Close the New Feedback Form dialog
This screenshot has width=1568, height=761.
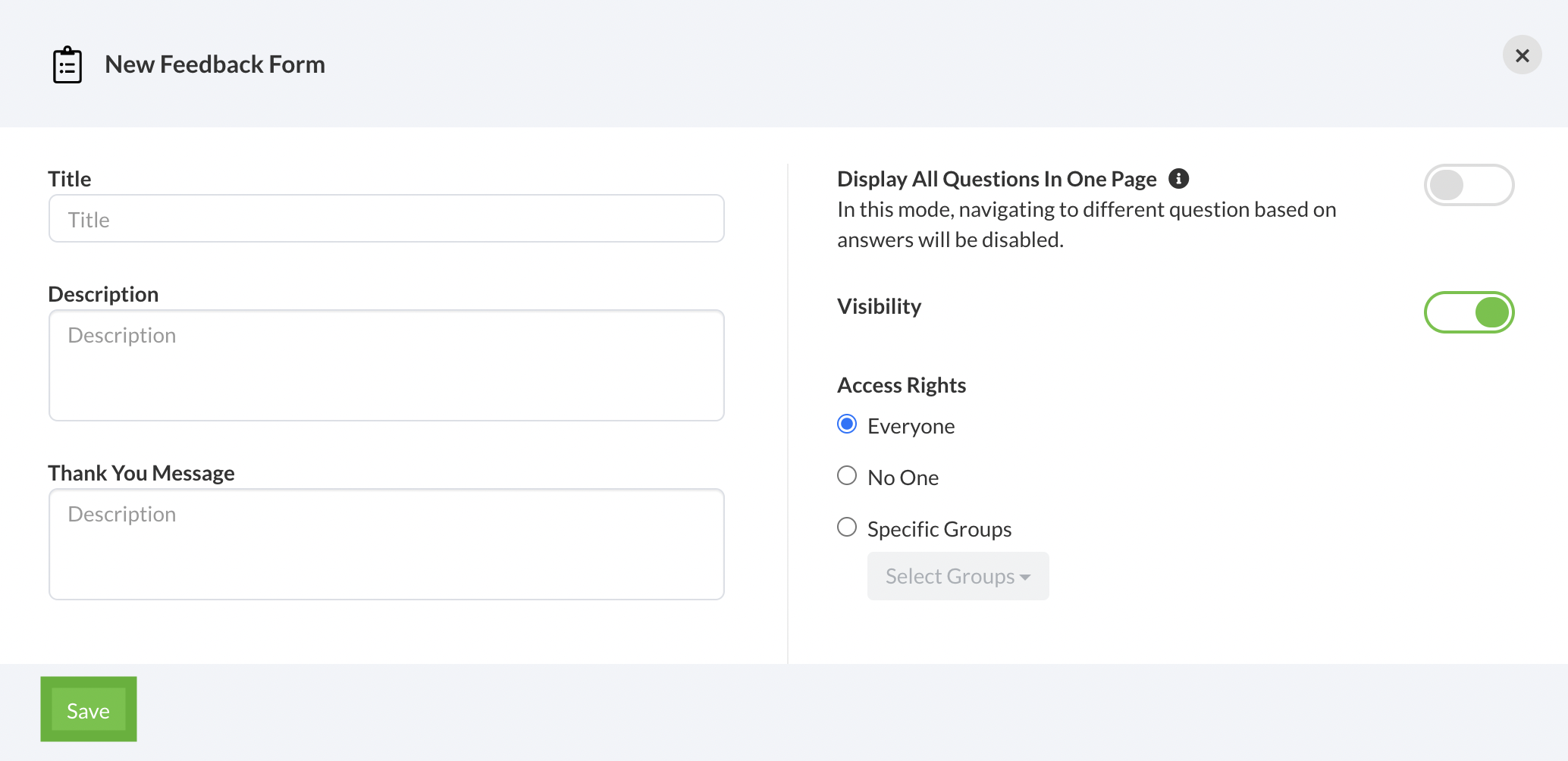pyautogui.click(x=1522, y=55)
